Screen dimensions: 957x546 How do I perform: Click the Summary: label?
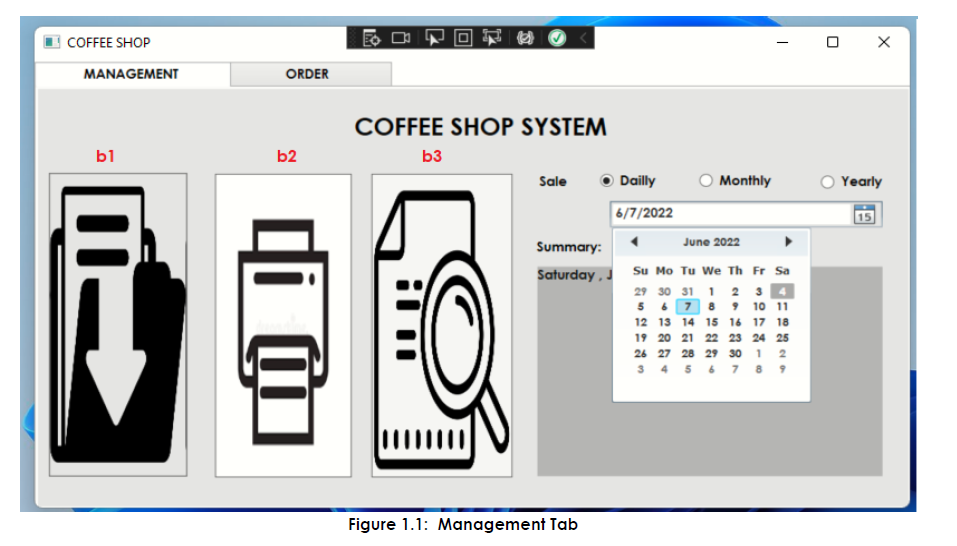[569, 247]
